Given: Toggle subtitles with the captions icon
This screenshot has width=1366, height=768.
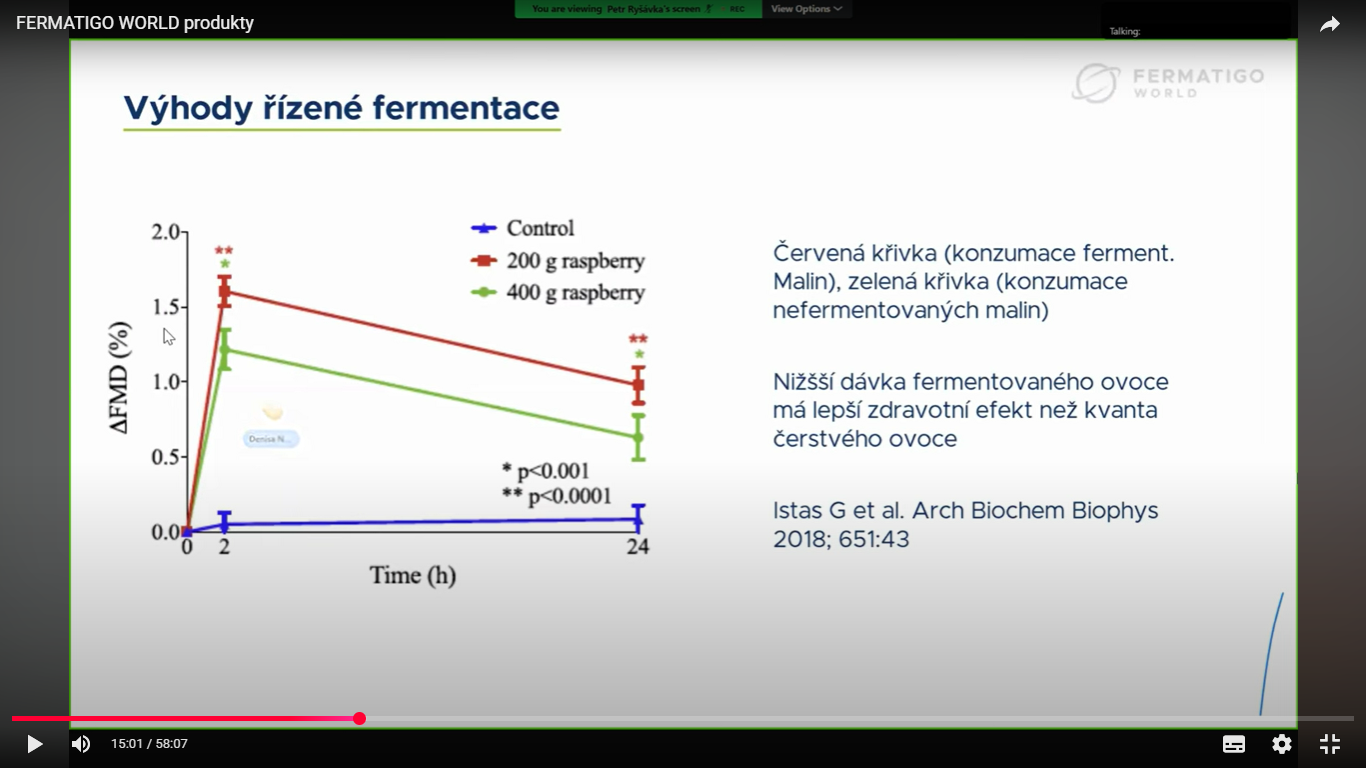Looking at the screenshot, I should click(x=1234, y=744).
